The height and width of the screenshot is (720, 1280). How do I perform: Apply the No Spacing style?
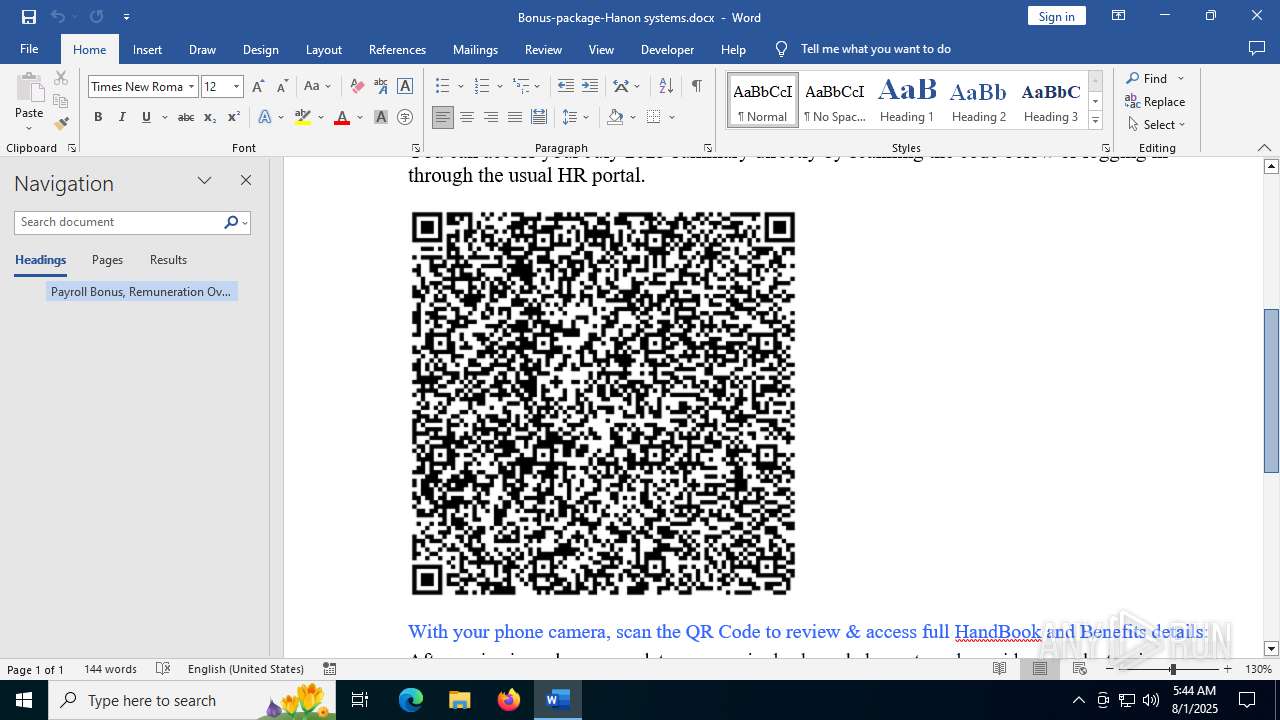835,101
